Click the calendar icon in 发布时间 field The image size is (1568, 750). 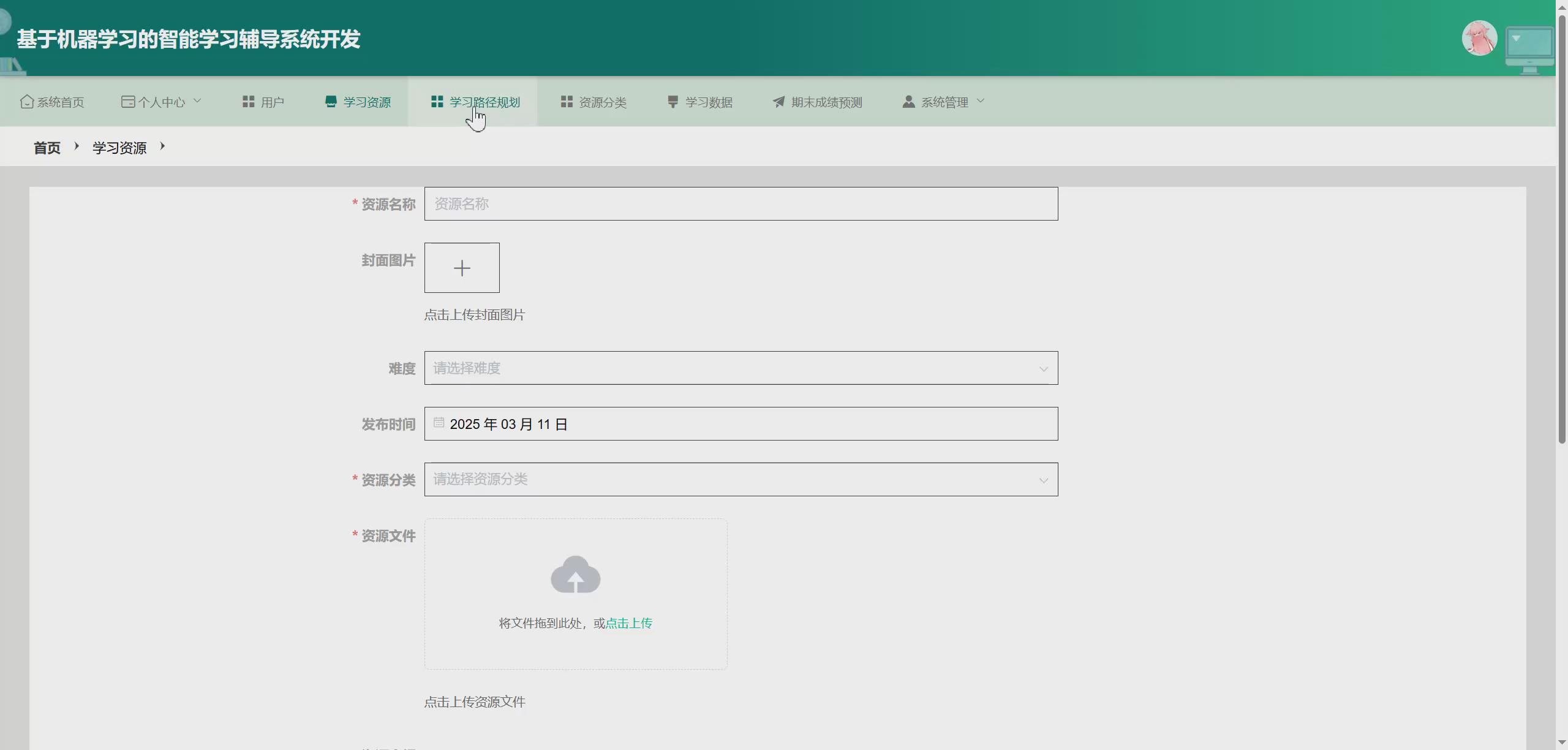click(439, 423)
